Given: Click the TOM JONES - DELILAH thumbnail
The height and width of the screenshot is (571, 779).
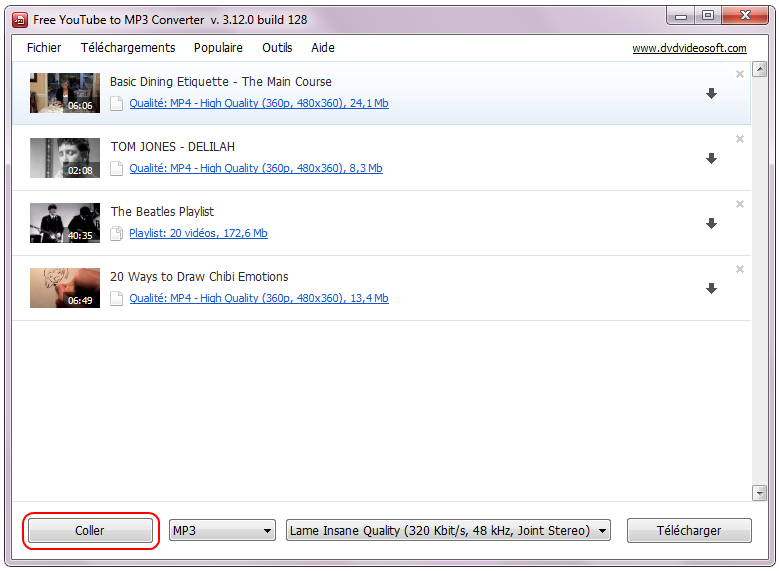Looking at the screenshot, I should click(65, 158).
